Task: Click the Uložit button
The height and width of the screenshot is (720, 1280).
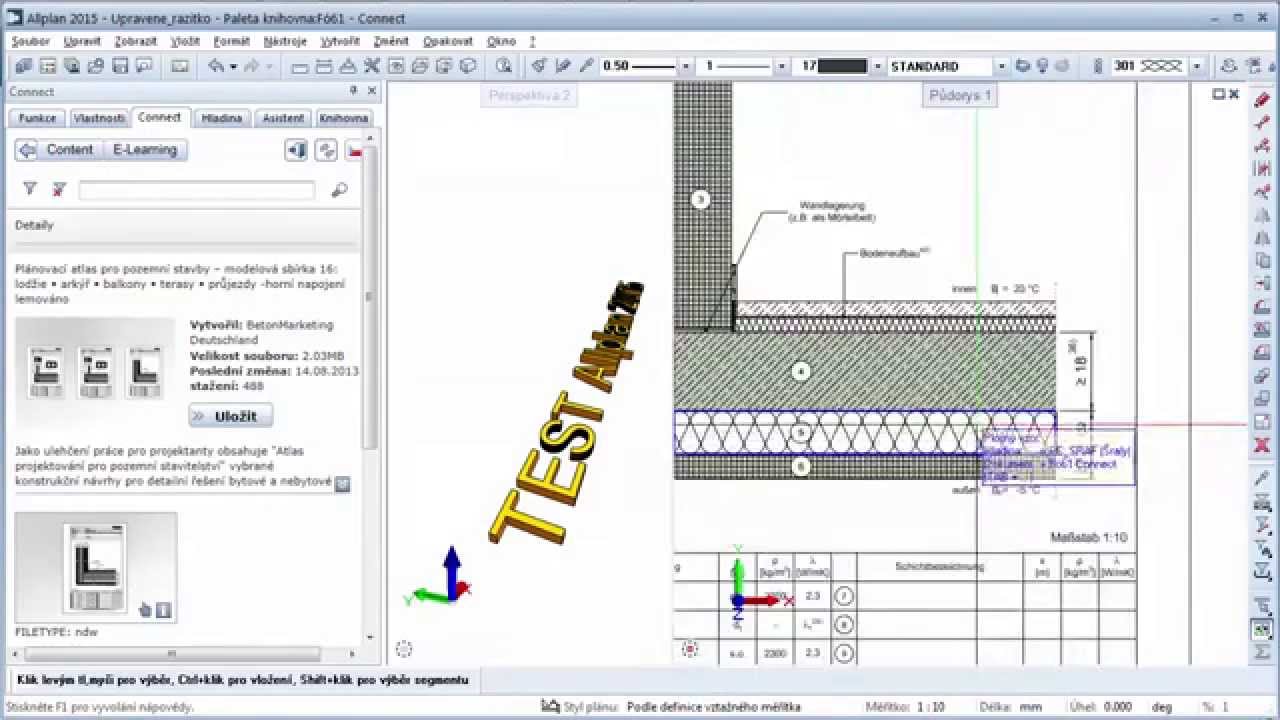Action: point(230,416)
